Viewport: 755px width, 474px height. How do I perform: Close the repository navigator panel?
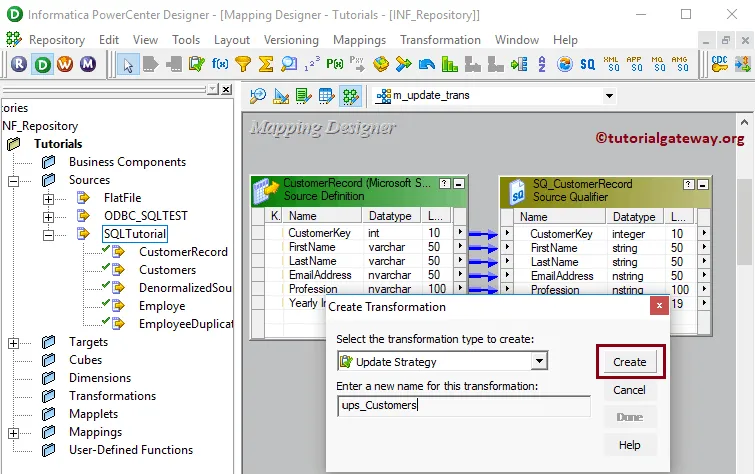click(226, 90)
